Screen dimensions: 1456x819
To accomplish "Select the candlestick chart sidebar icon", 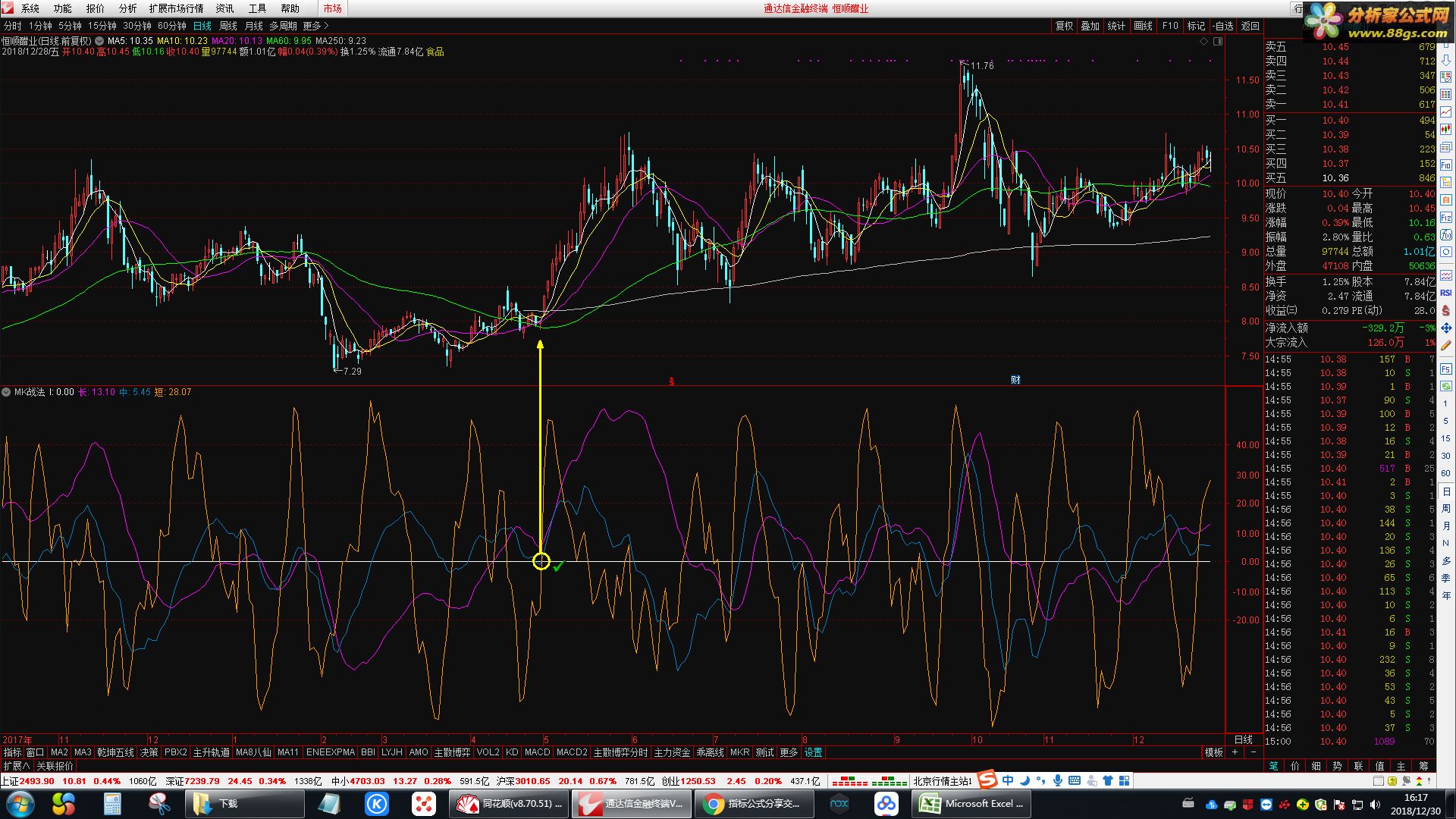I will [1446, 130].
